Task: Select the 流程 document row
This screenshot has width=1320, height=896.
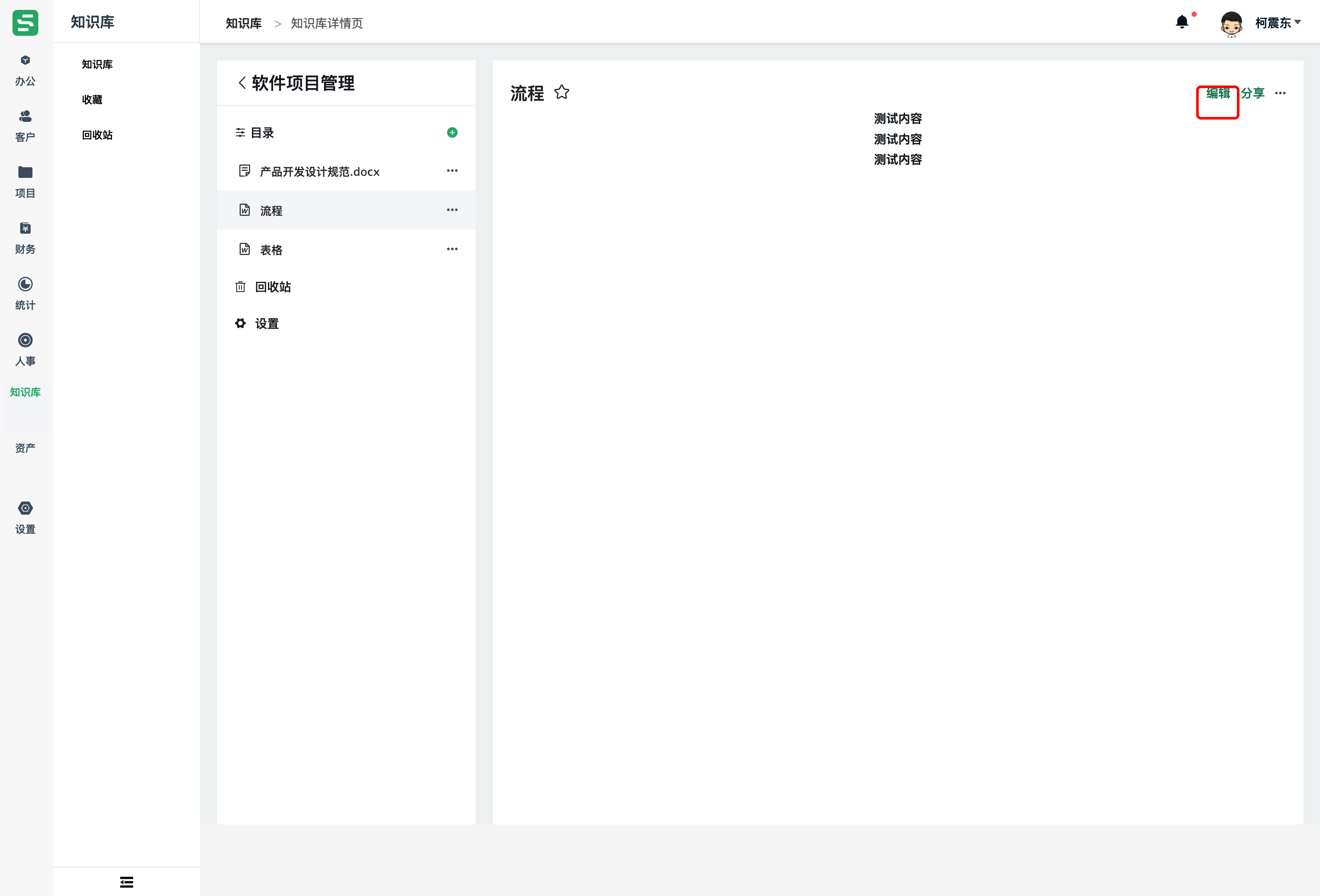Action: (x=346, y=210)
